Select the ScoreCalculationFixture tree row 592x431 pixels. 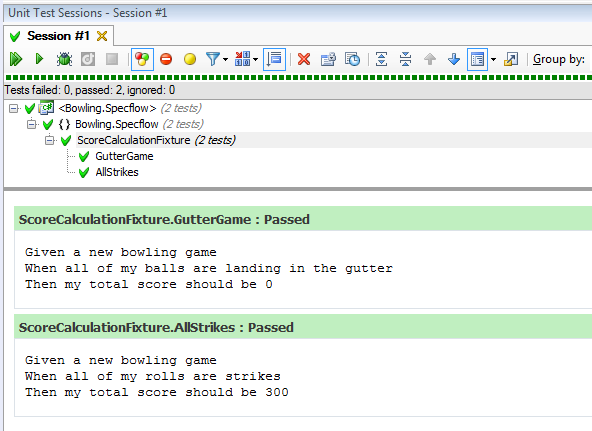coord(156,140)
